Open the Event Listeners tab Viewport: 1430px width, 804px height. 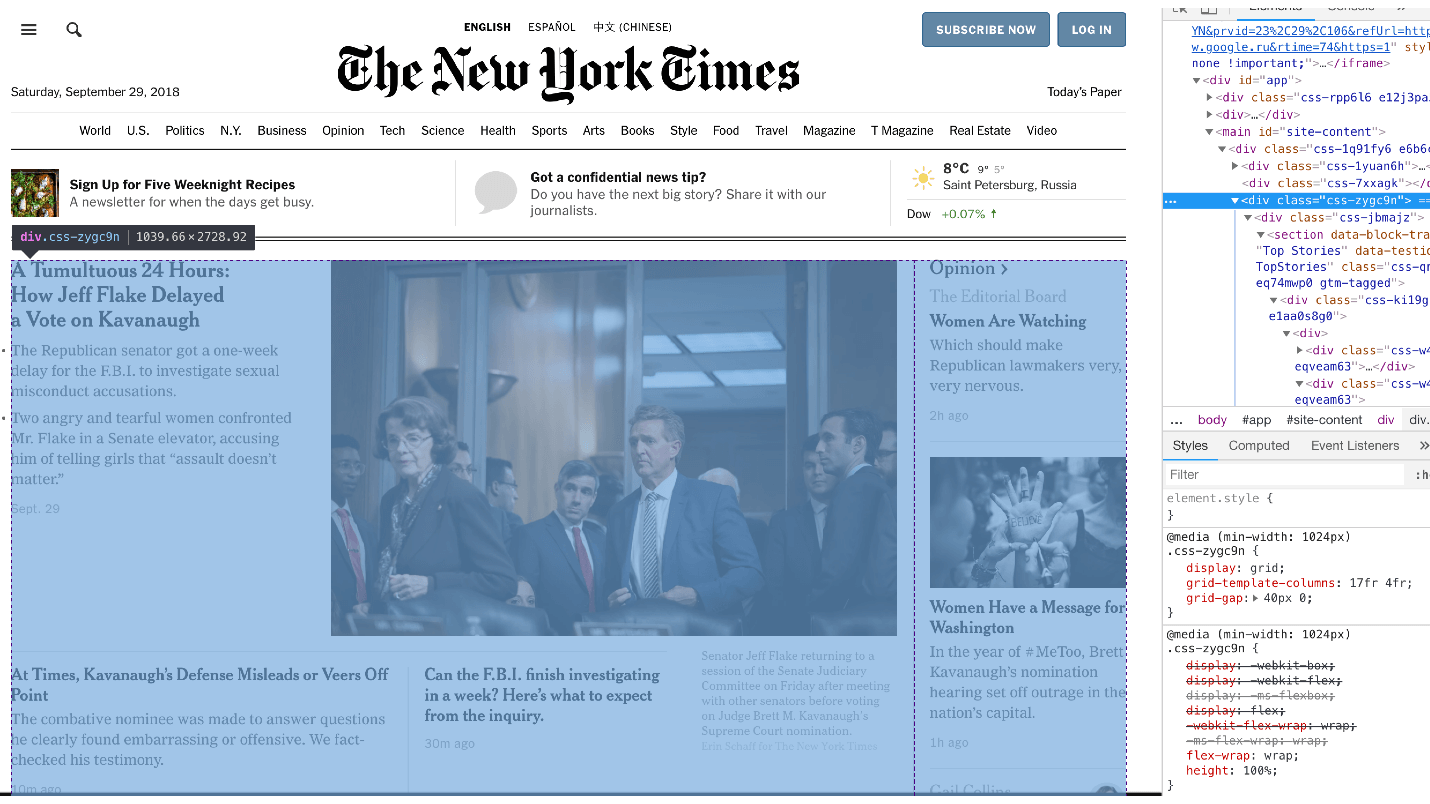(x=1355, y=446)
